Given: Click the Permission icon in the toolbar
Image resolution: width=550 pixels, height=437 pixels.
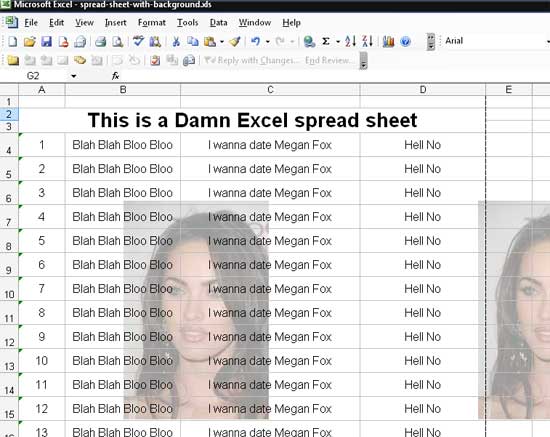Looking at the screenshot, I should (63, 42).
